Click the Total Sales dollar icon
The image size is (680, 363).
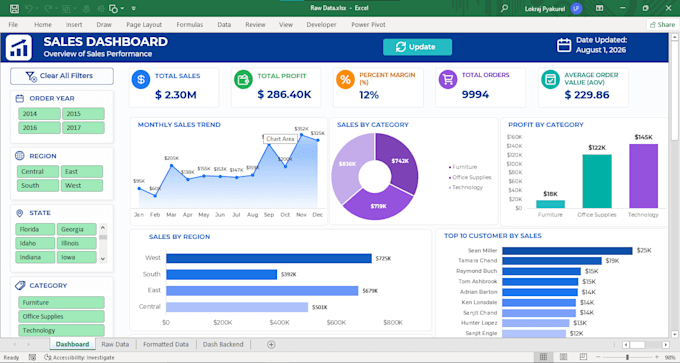point(141,80)
